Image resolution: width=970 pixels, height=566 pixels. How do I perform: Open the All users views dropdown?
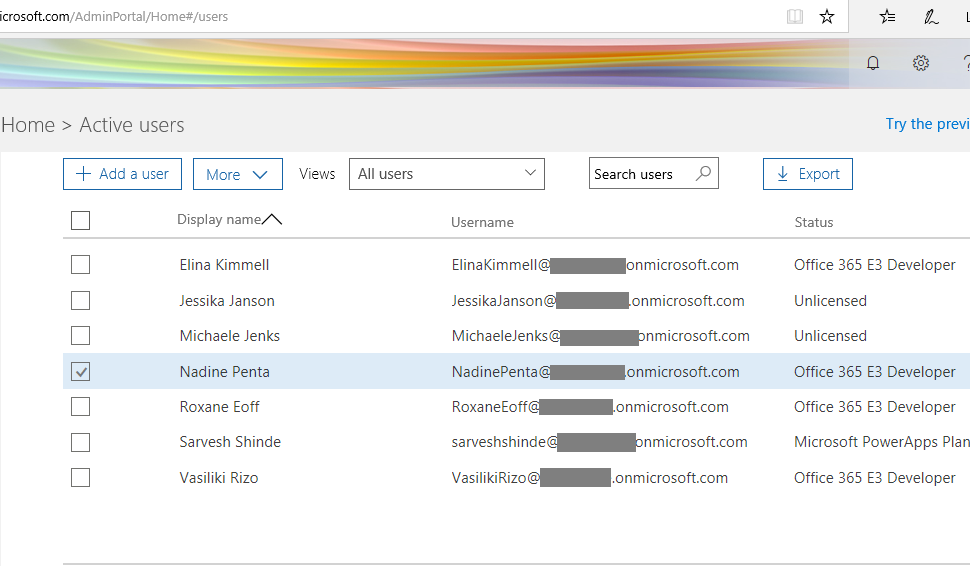coord(447,174)
